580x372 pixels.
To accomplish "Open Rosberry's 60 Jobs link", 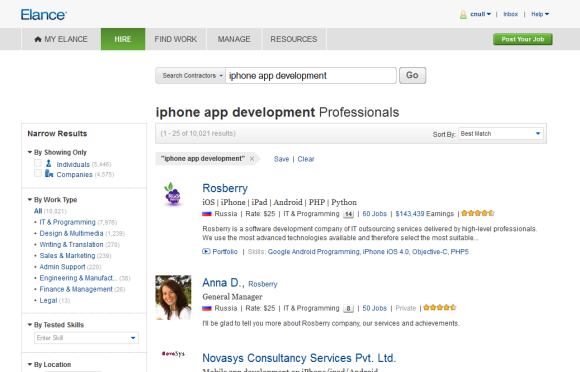I will (374, 214).
